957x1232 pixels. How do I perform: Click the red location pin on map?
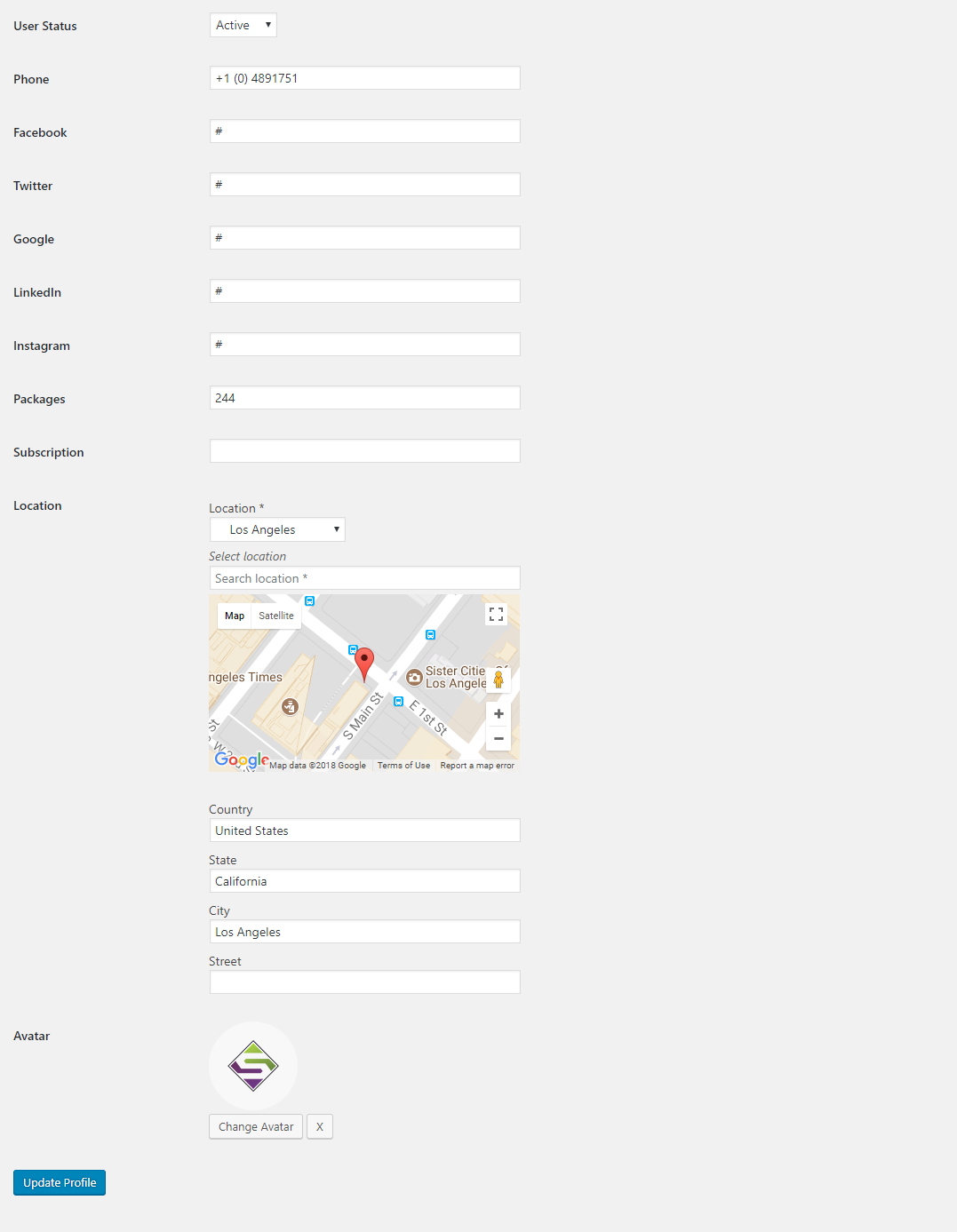tap(363, 663)
